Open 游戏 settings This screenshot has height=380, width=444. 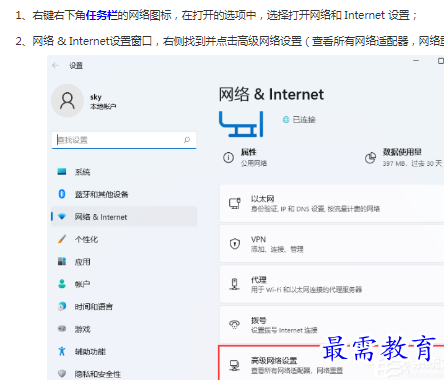124,329
